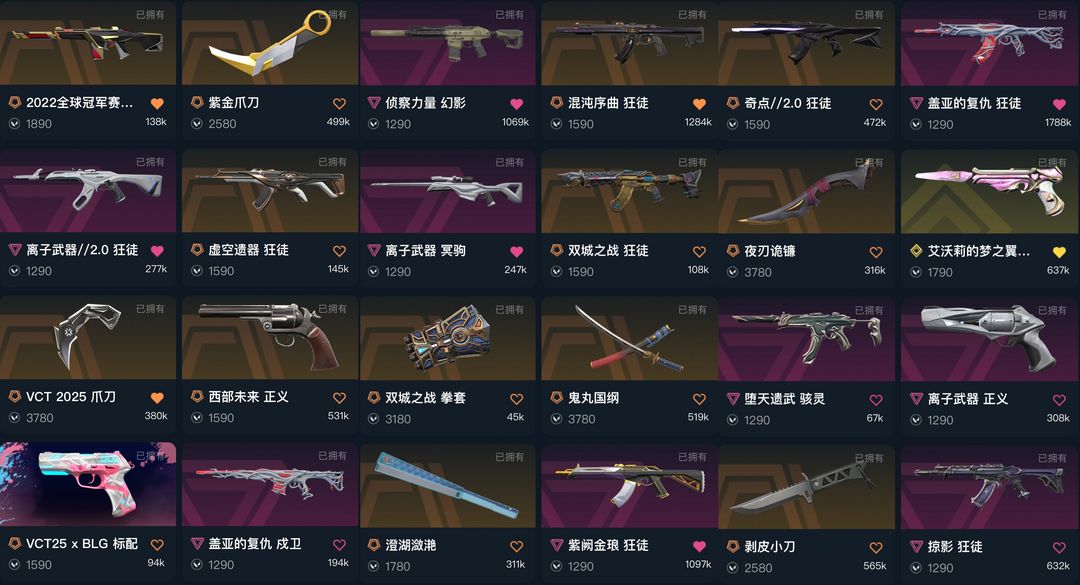This screenshot has width=1080, height=585.
Task: Select the VCT25 x BLG 标配 pistol image
Action: click(x=88, y=484)
